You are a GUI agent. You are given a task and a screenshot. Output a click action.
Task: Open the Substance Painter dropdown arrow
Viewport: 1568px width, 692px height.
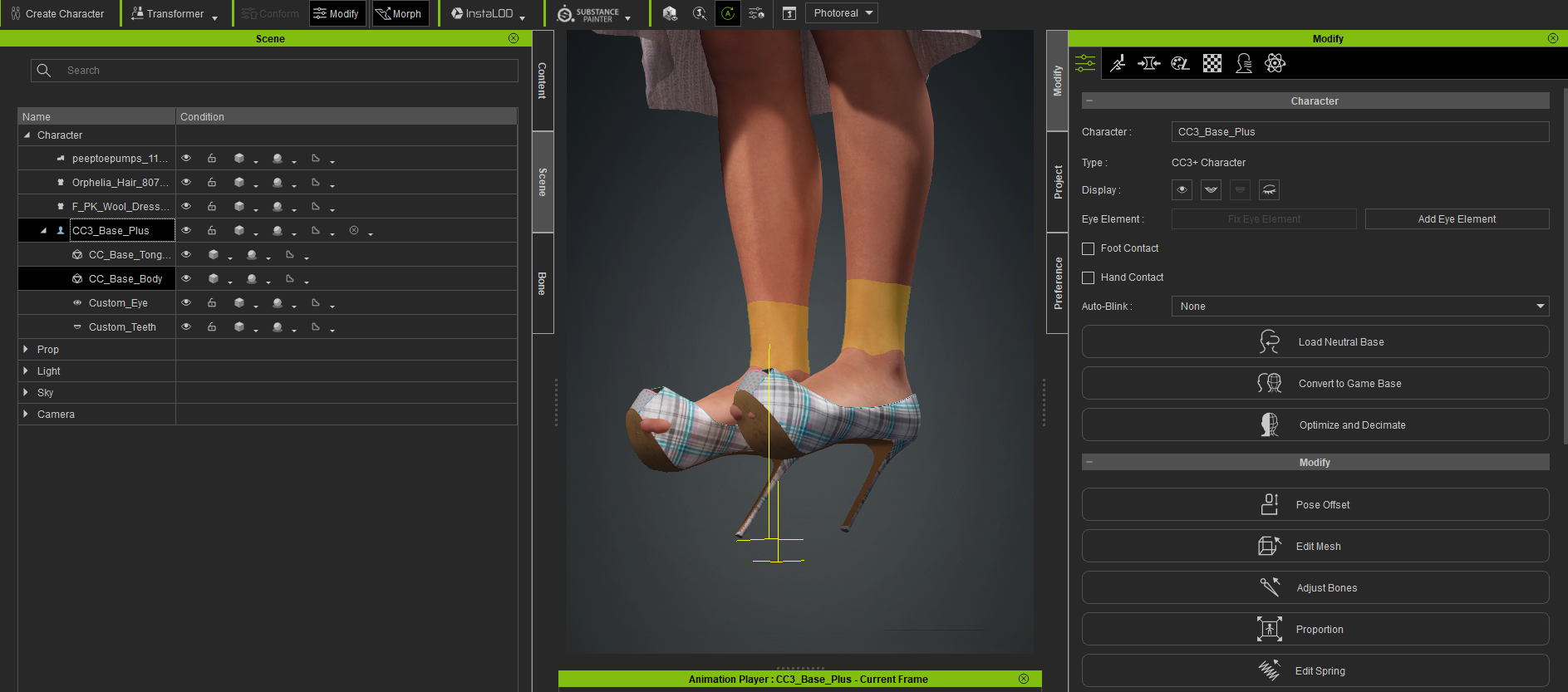[x=627, y=17]
